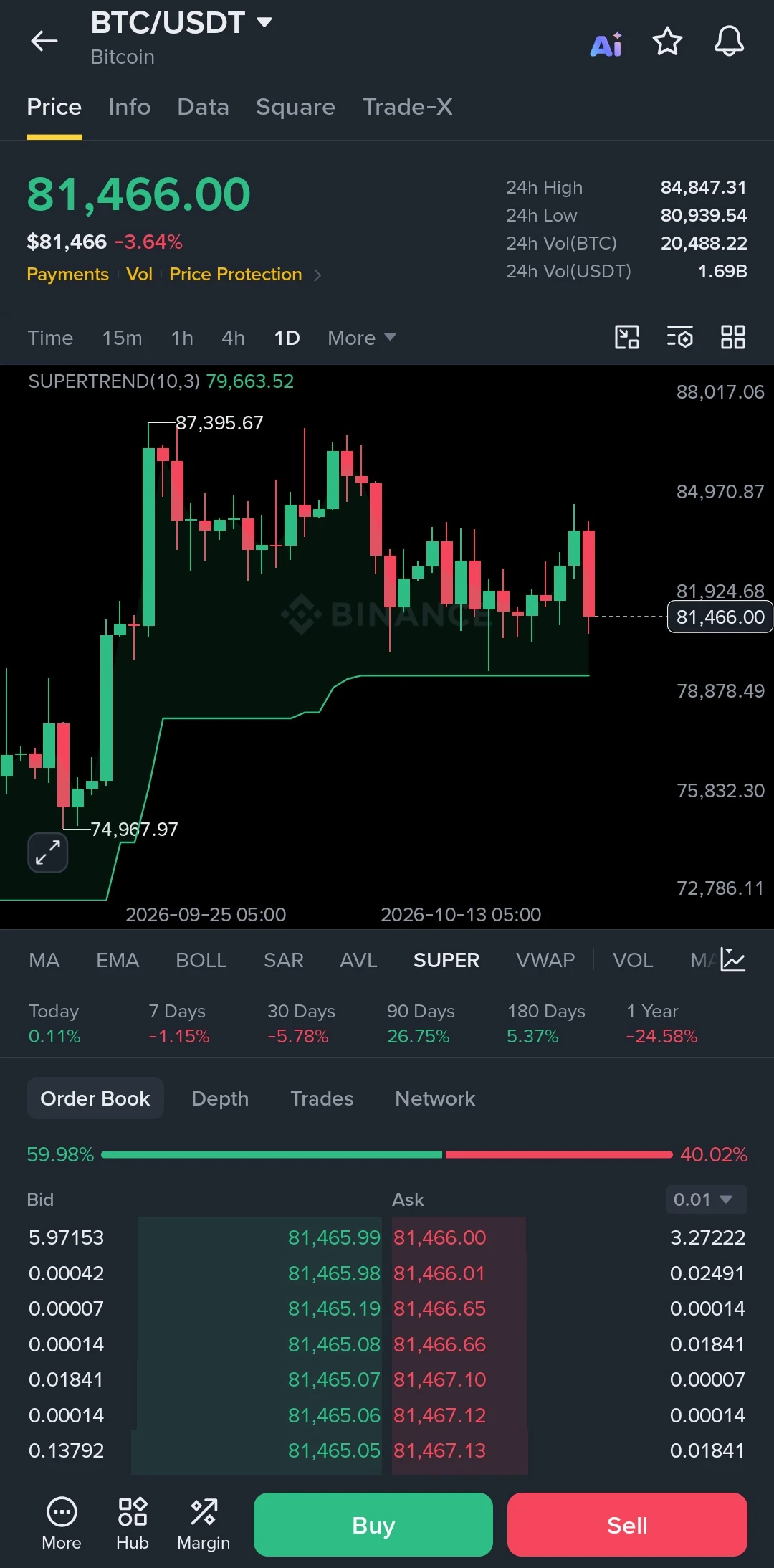774x1568 pixels.
Task: Toggle the VWAP indicator
Action: coord(545,960)
